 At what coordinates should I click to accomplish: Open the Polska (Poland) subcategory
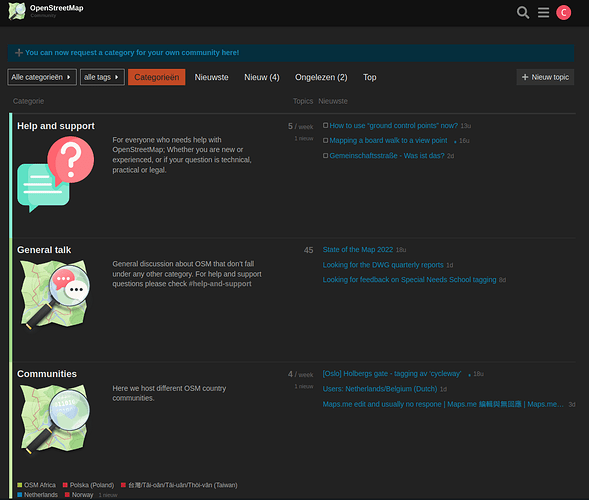click(88, 485)
